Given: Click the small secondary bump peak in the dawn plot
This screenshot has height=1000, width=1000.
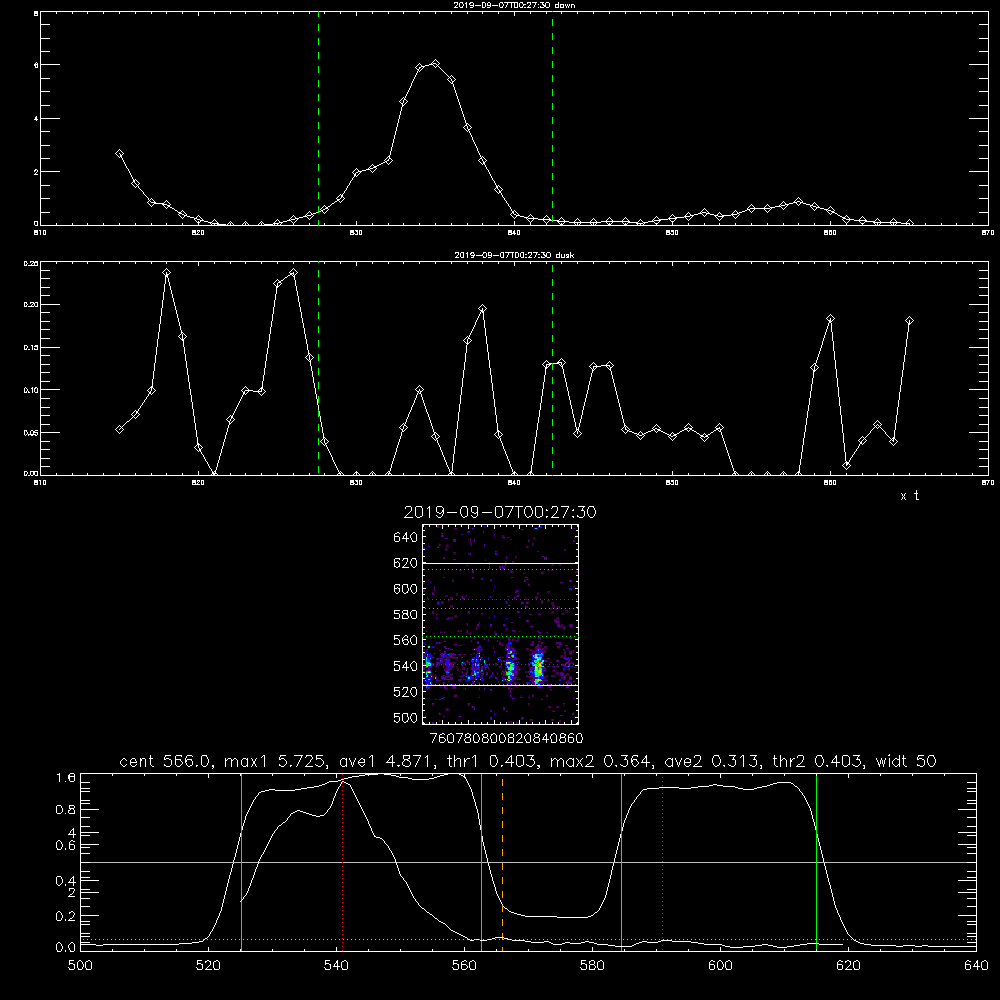Looking at the screenshot, I should [x=798, y=202].
